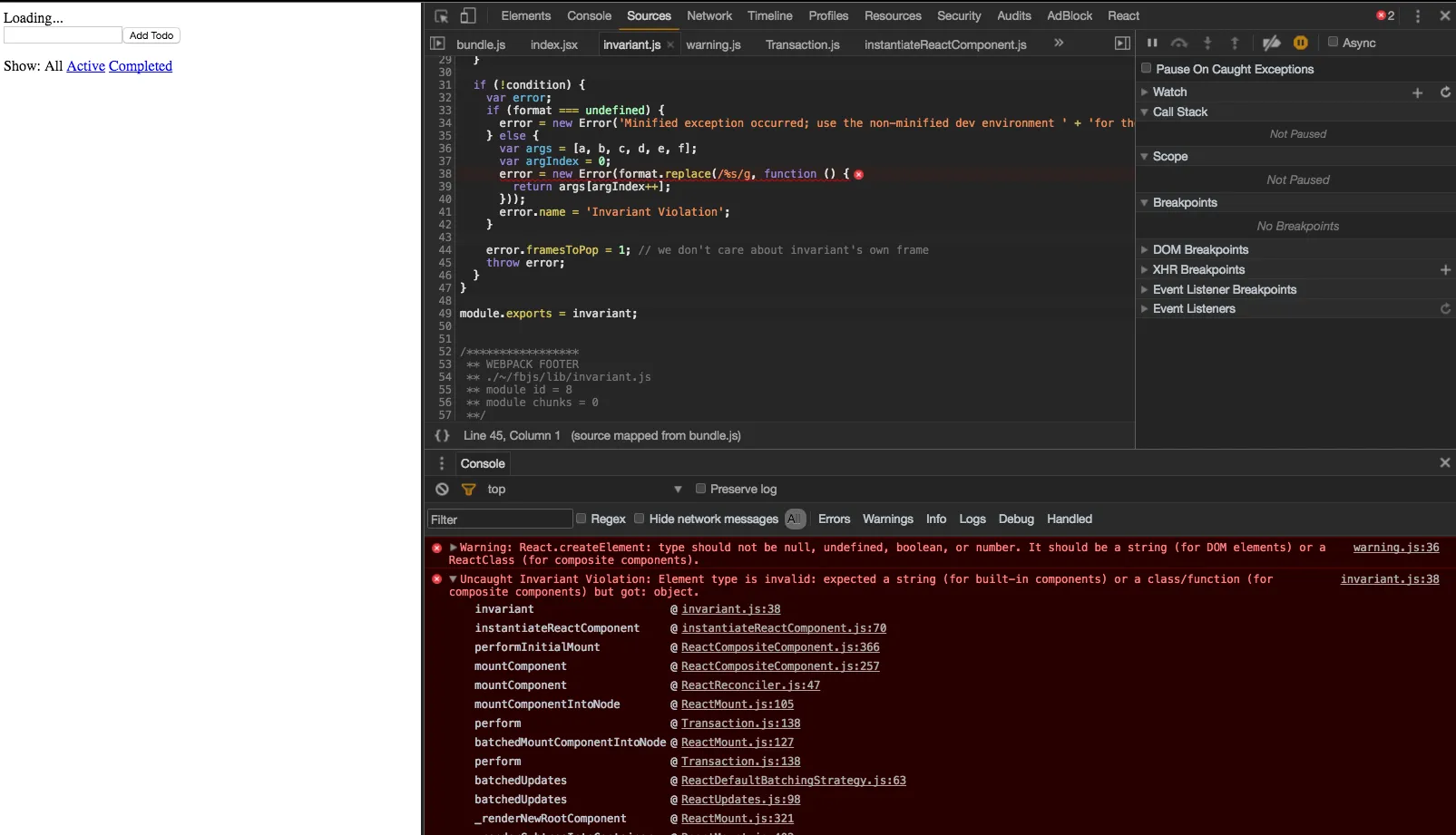
Task: Add a new watch expression
Action: (1417, 92)
